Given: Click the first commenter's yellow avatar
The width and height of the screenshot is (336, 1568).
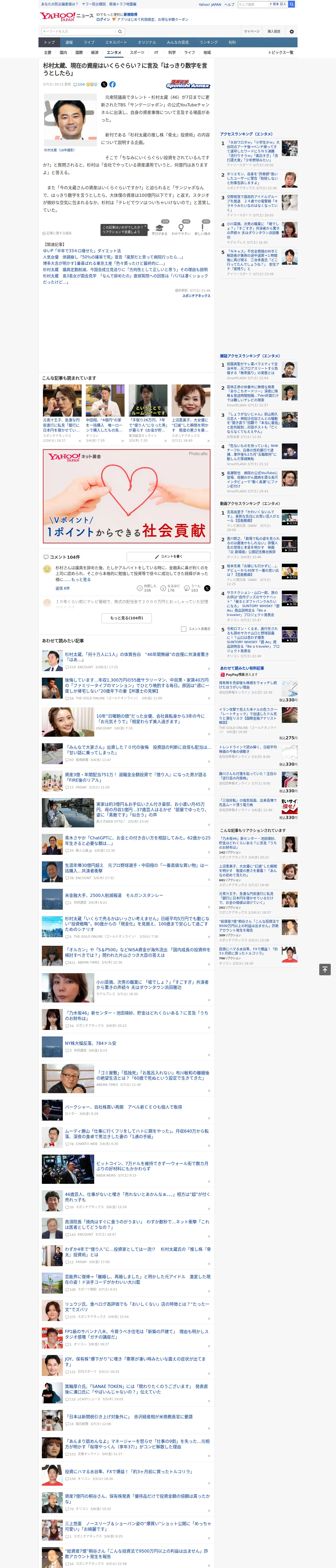Looking at the screenshot, I should click(47, 569).
